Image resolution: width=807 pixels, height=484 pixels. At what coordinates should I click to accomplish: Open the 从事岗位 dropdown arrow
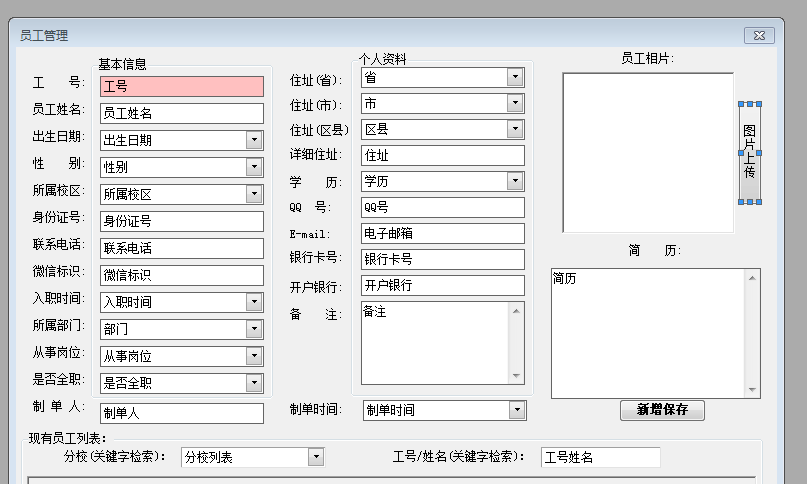pyautogui.click(x=254, y=356)
